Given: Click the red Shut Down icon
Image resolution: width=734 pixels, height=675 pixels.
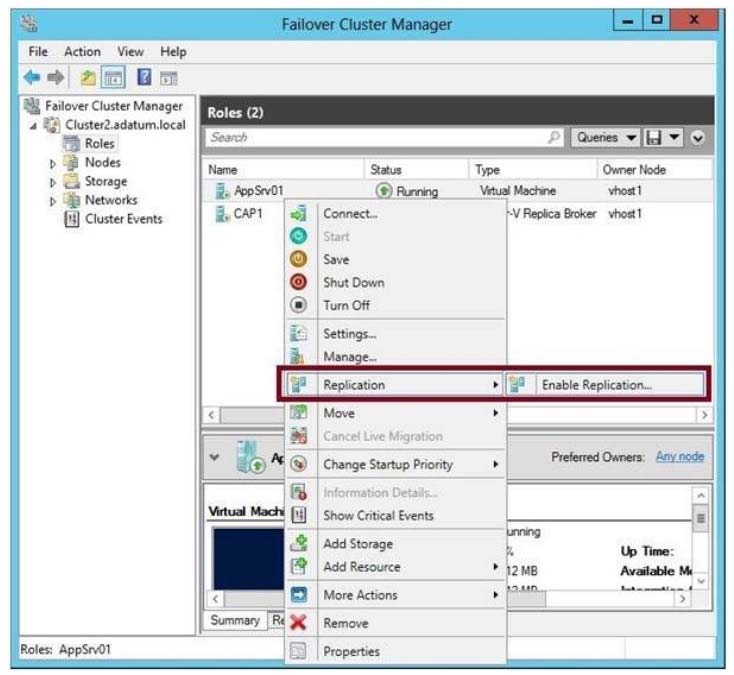Looking at the screenshot, I should [299, 282].
